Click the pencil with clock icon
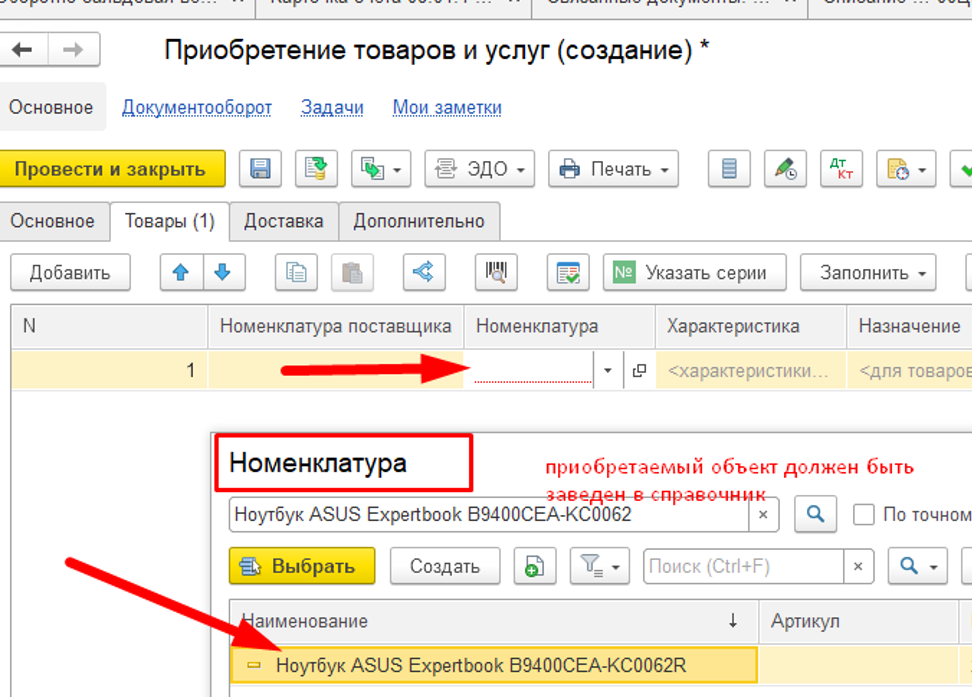Screen dimensions: 972x697 point(785,169)
